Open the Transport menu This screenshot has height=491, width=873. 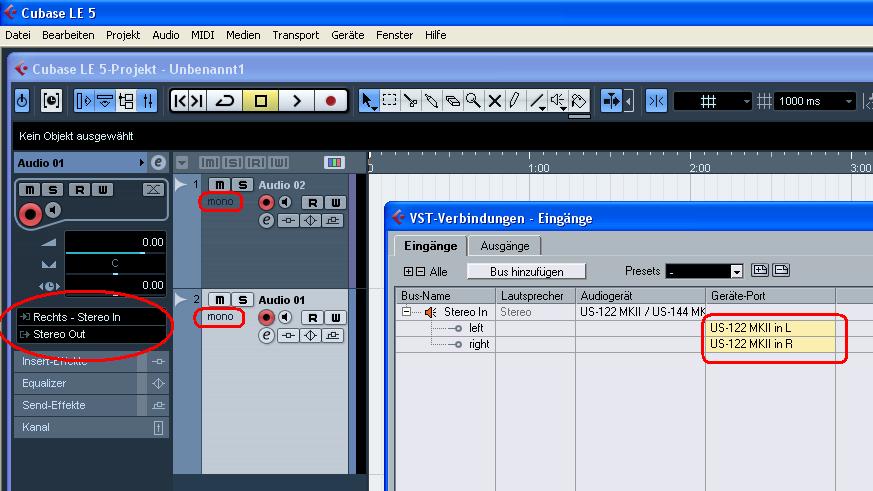coord(296,35)
